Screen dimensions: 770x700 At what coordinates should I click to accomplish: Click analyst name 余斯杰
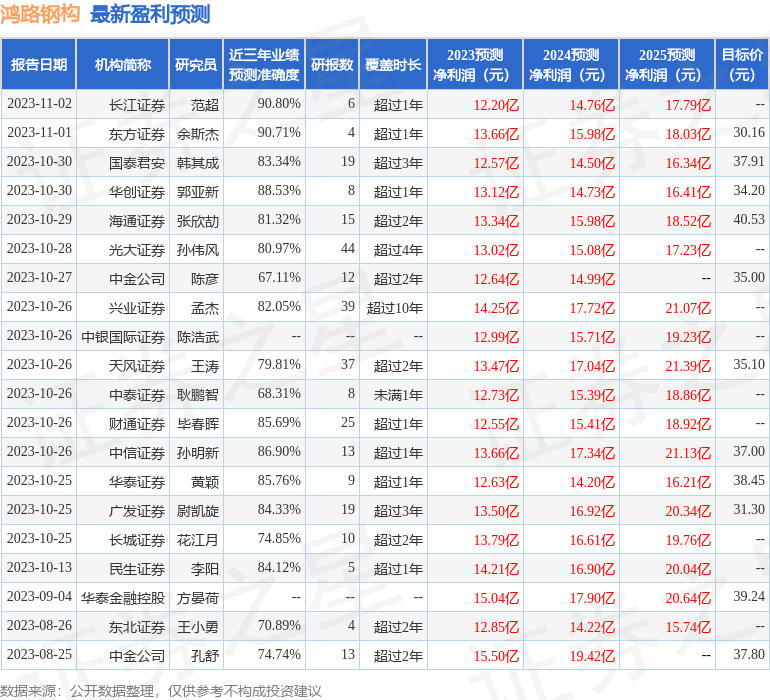pos(198,134)
